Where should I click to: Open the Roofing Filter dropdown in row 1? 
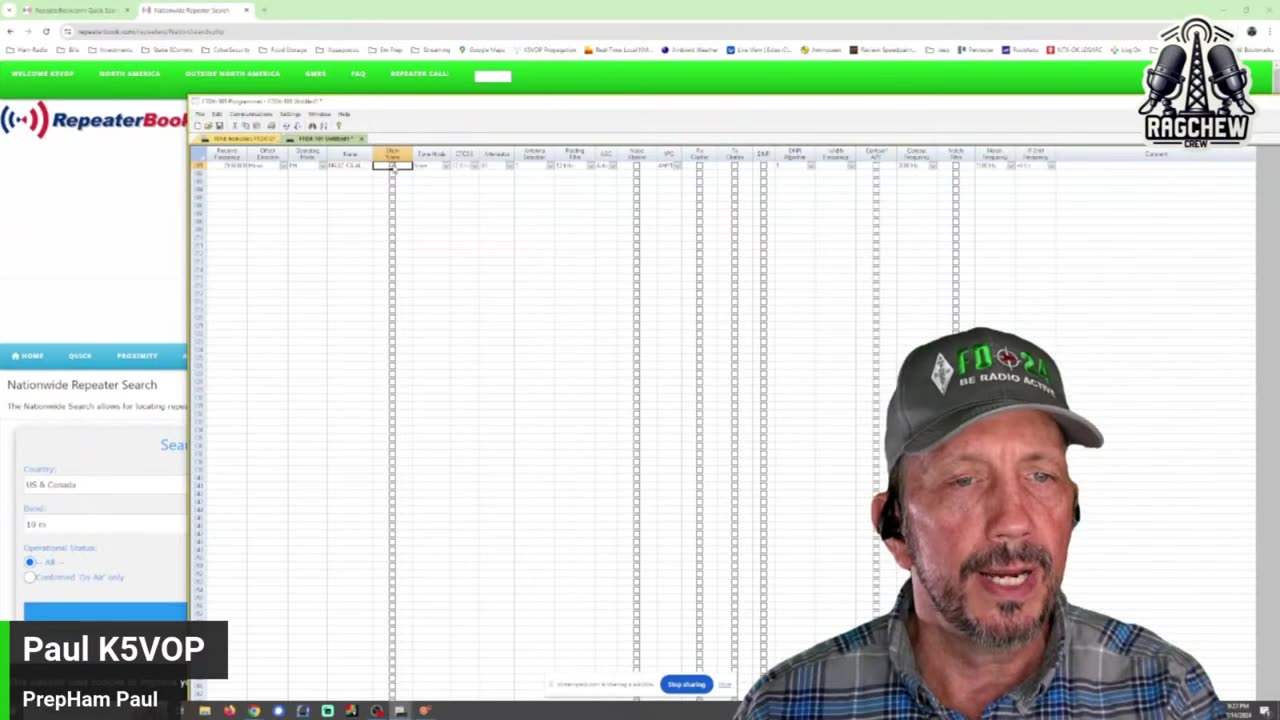point(591,165)
